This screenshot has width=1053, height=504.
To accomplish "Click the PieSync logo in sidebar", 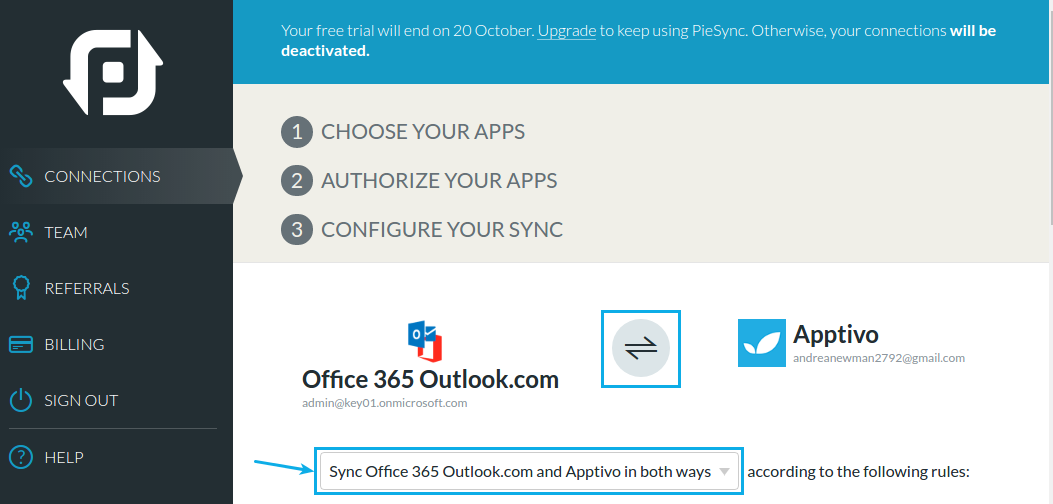I will point(113,72).
